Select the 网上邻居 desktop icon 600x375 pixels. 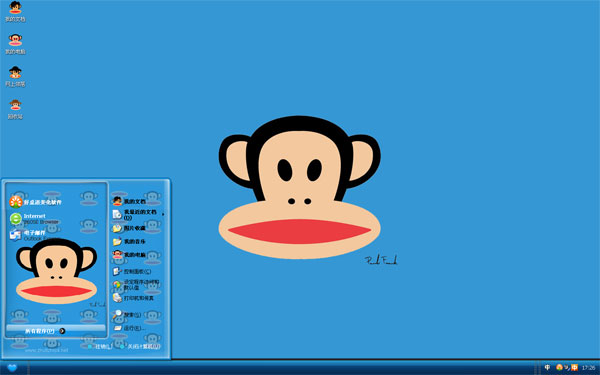(x=15, y=77)
